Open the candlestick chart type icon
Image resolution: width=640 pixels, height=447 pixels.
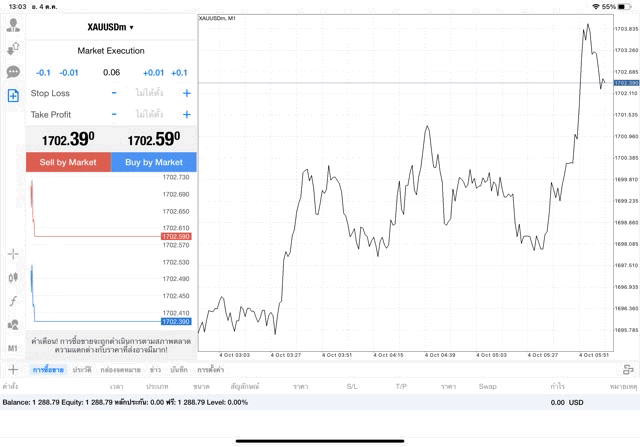[x=13, y=277]
